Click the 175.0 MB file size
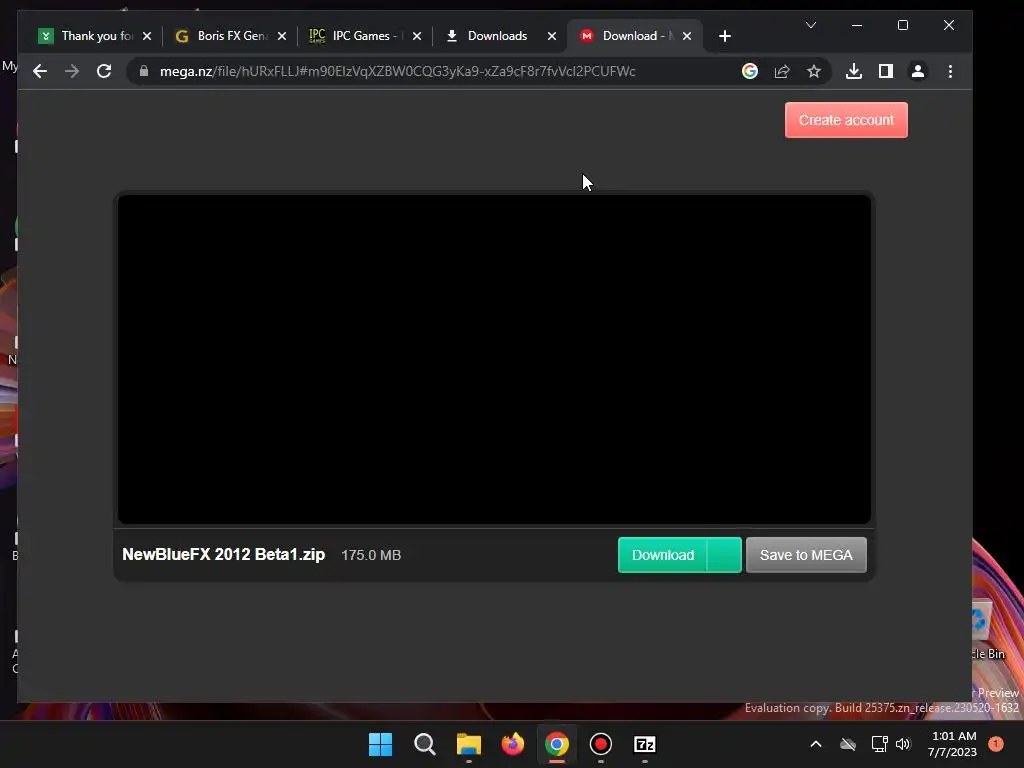Image resolution: width=1024 pixels, height=768 pixels. point(371,555)
